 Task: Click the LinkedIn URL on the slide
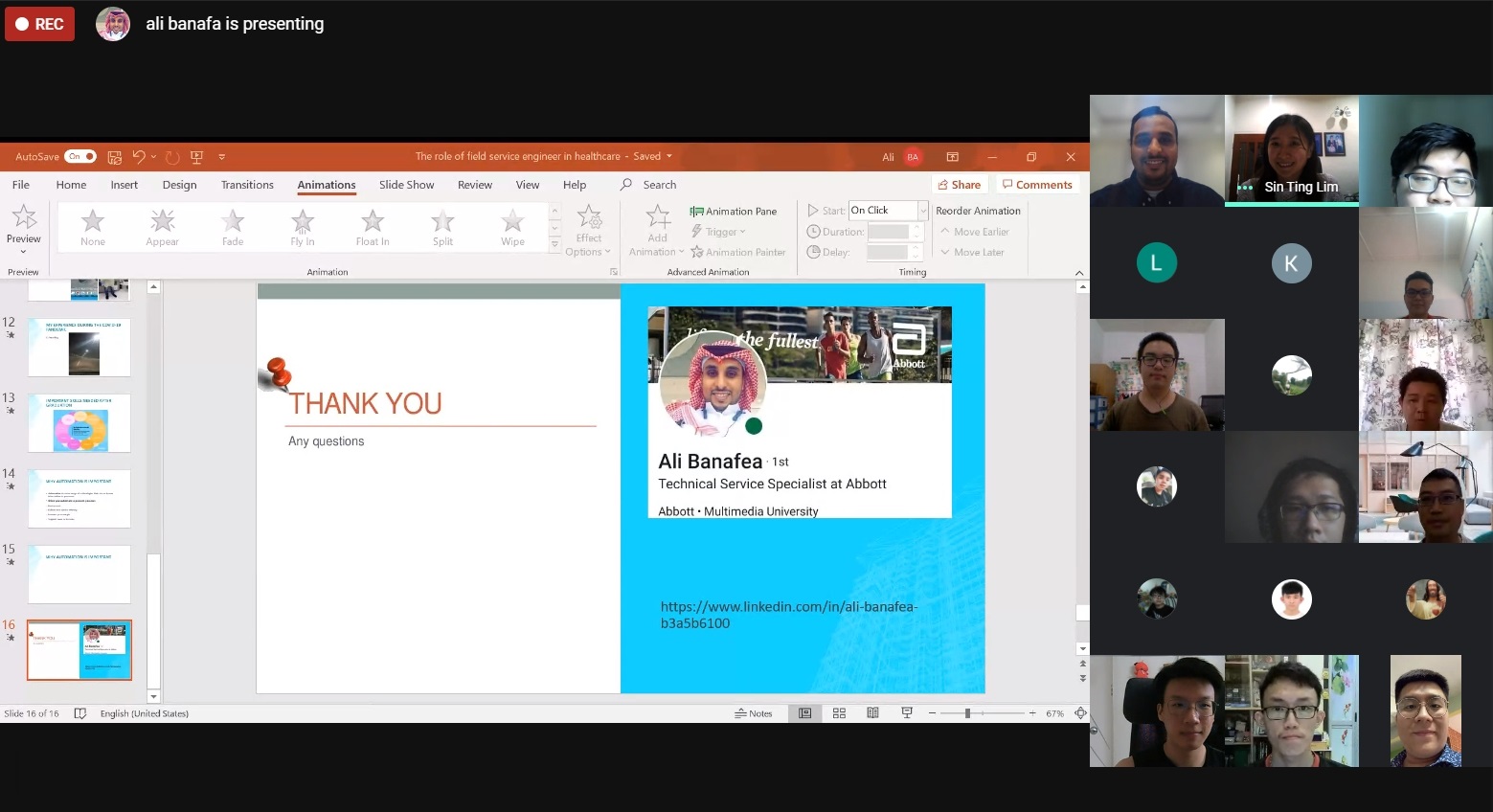coord(789,615)
